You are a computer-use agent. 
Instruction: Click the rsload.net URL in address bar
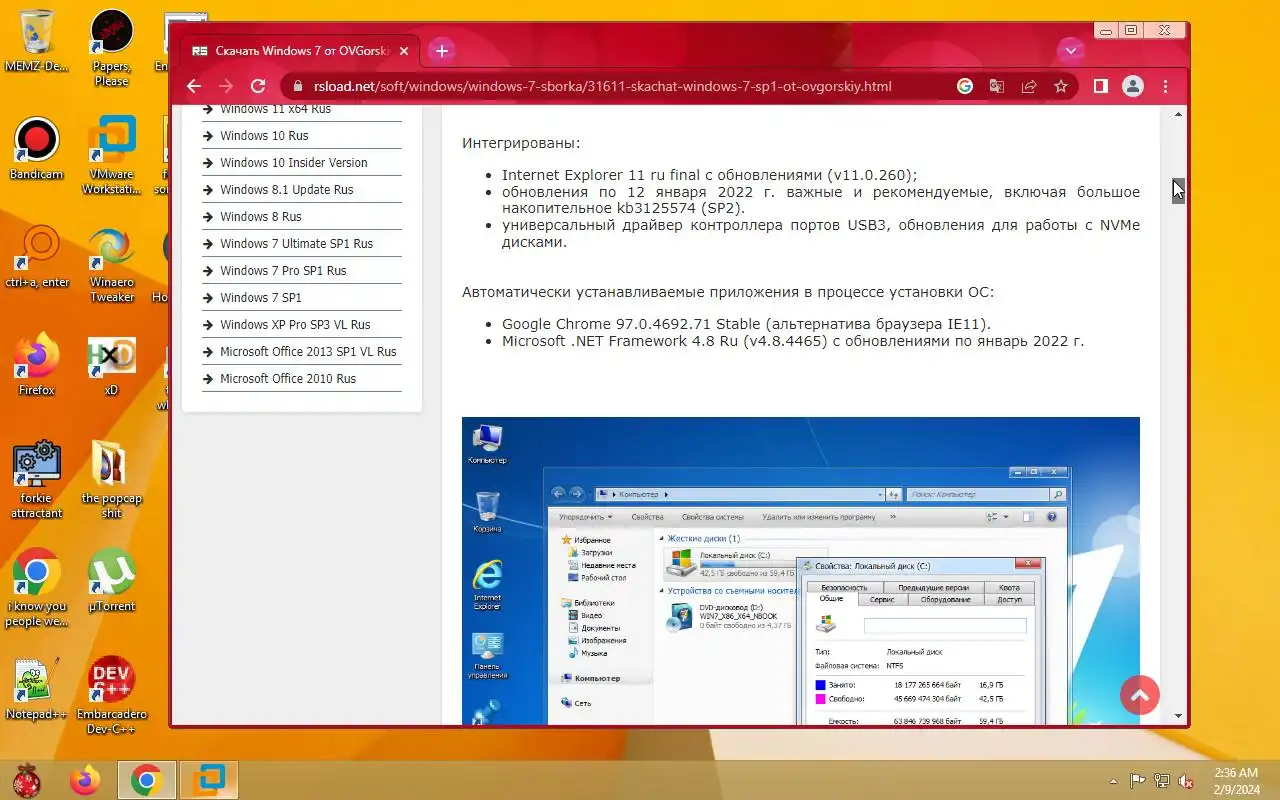602,86
